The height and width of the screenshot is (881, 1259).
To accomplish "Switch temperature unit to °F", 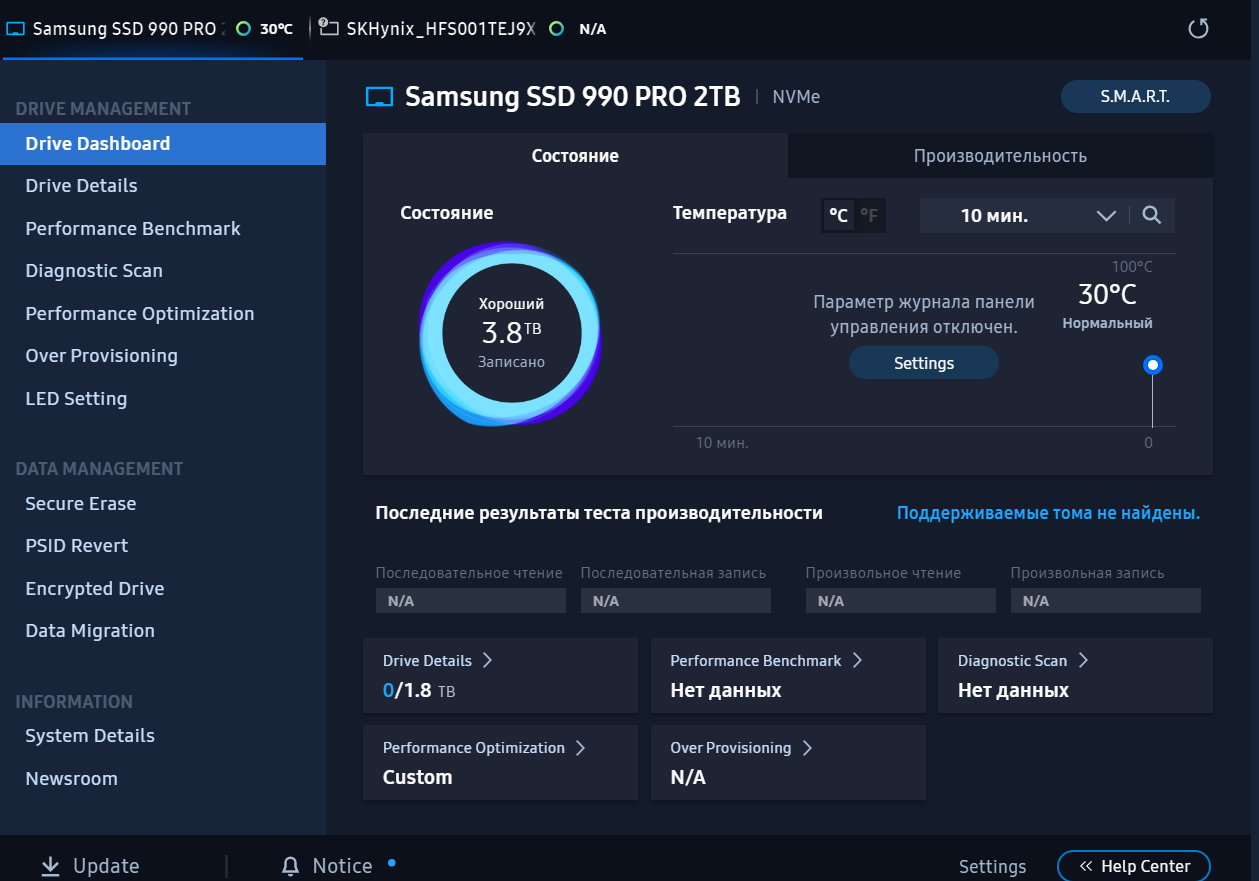I will tap(869, 215).
